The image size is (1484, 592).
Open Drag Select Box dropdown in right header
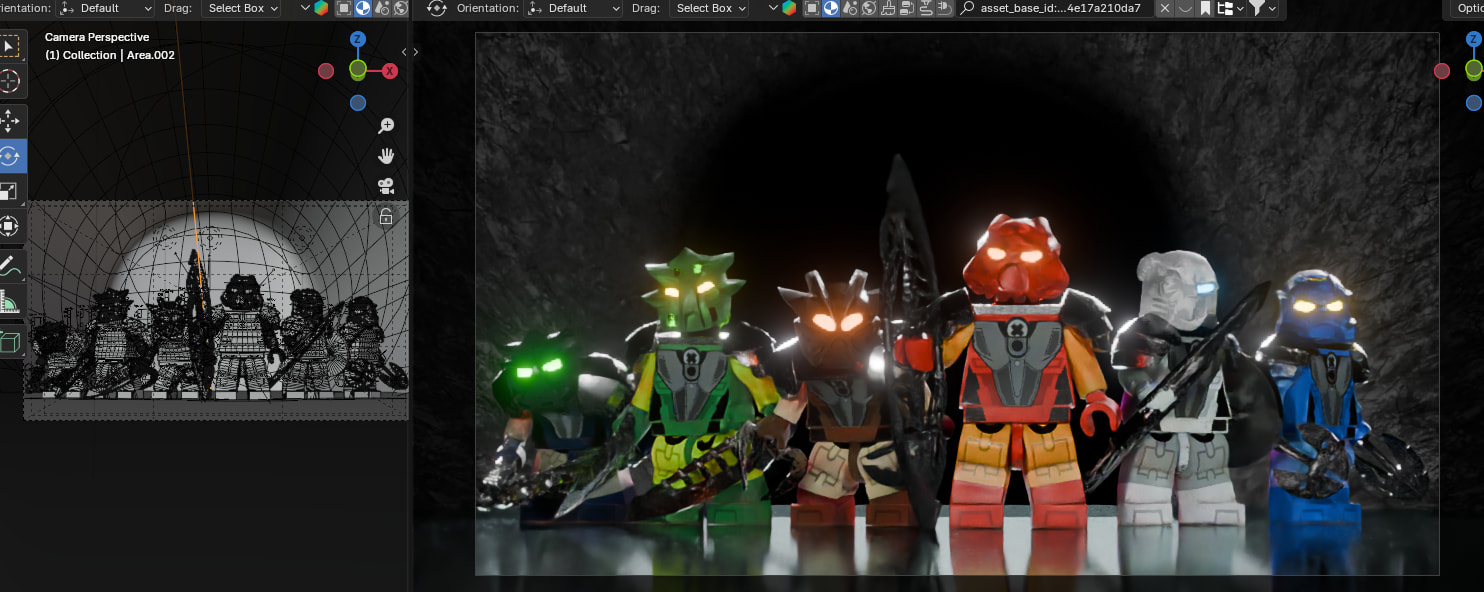[x=711, y=8]
